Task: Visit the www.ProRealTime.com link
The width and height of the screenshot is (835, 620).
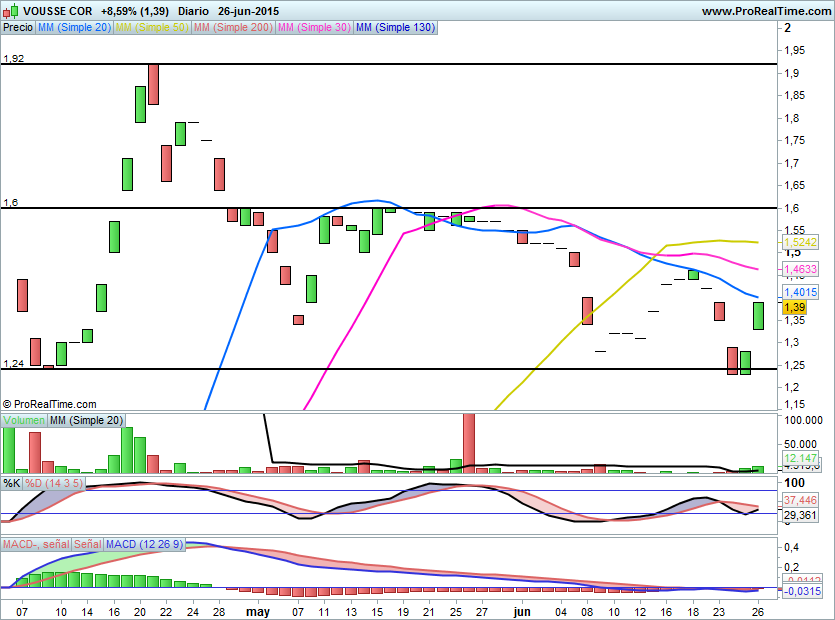Action: pos(766,11)
